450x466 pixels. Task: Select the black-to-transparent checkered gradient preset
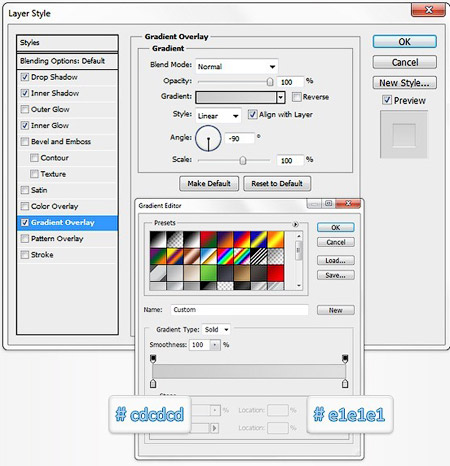[175, 239]
